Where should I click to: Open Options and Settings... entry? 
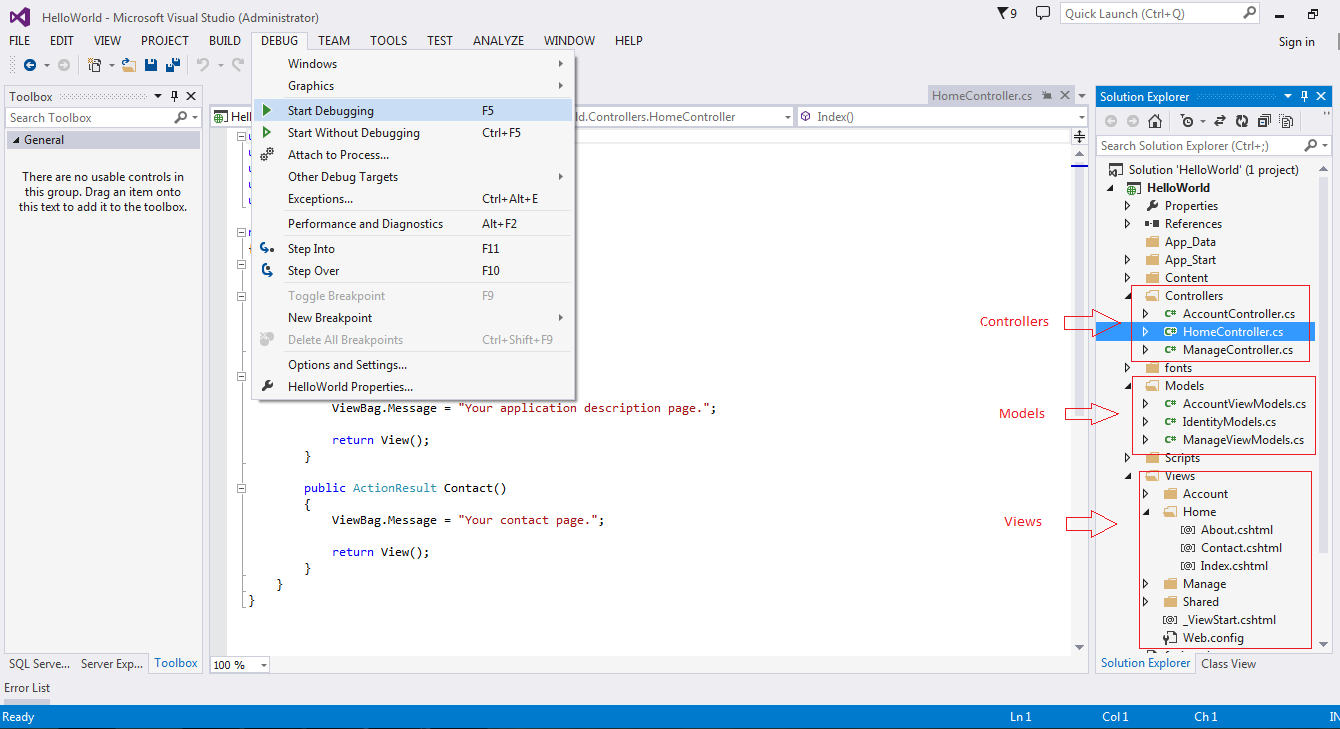(x=414, y=365)
